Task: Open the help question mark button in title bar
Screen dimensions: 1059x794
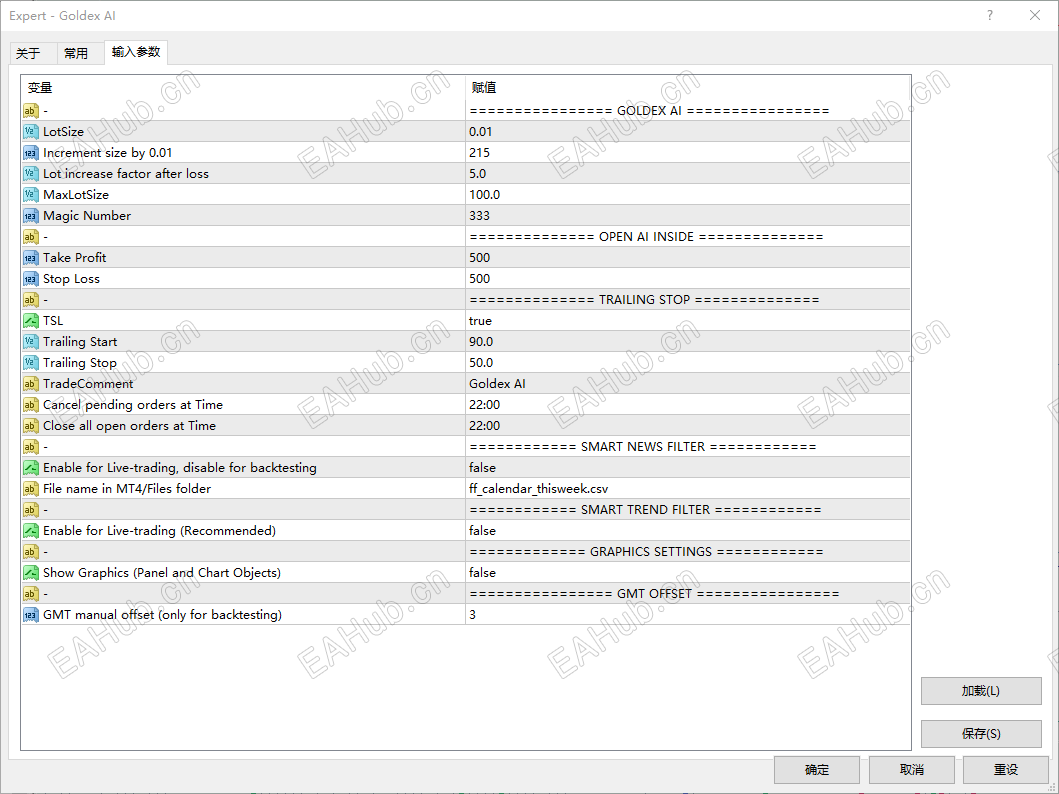Action: 990,15
